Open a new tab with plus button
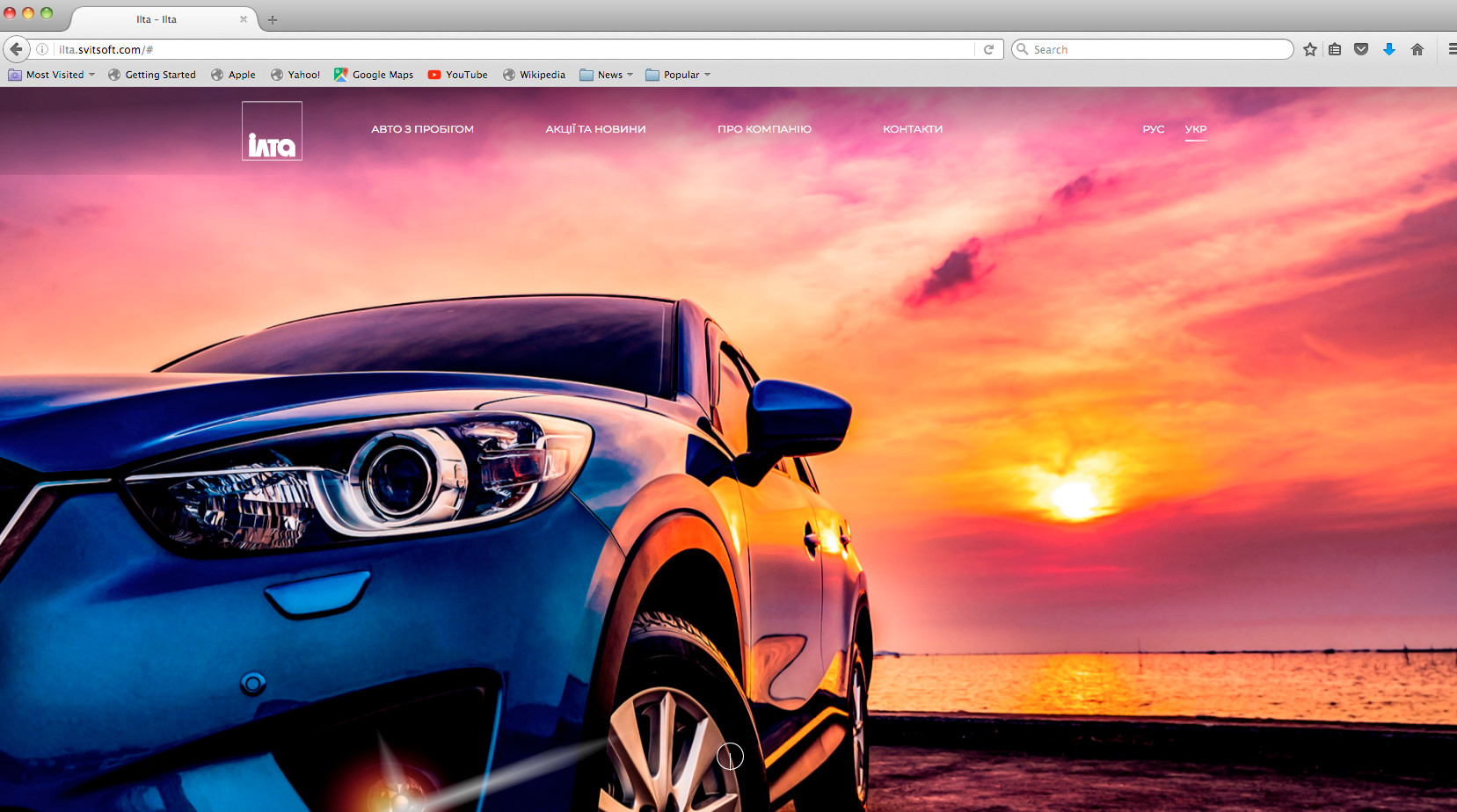This screenshot has height=812, width=1457. [x=273, y=19]
